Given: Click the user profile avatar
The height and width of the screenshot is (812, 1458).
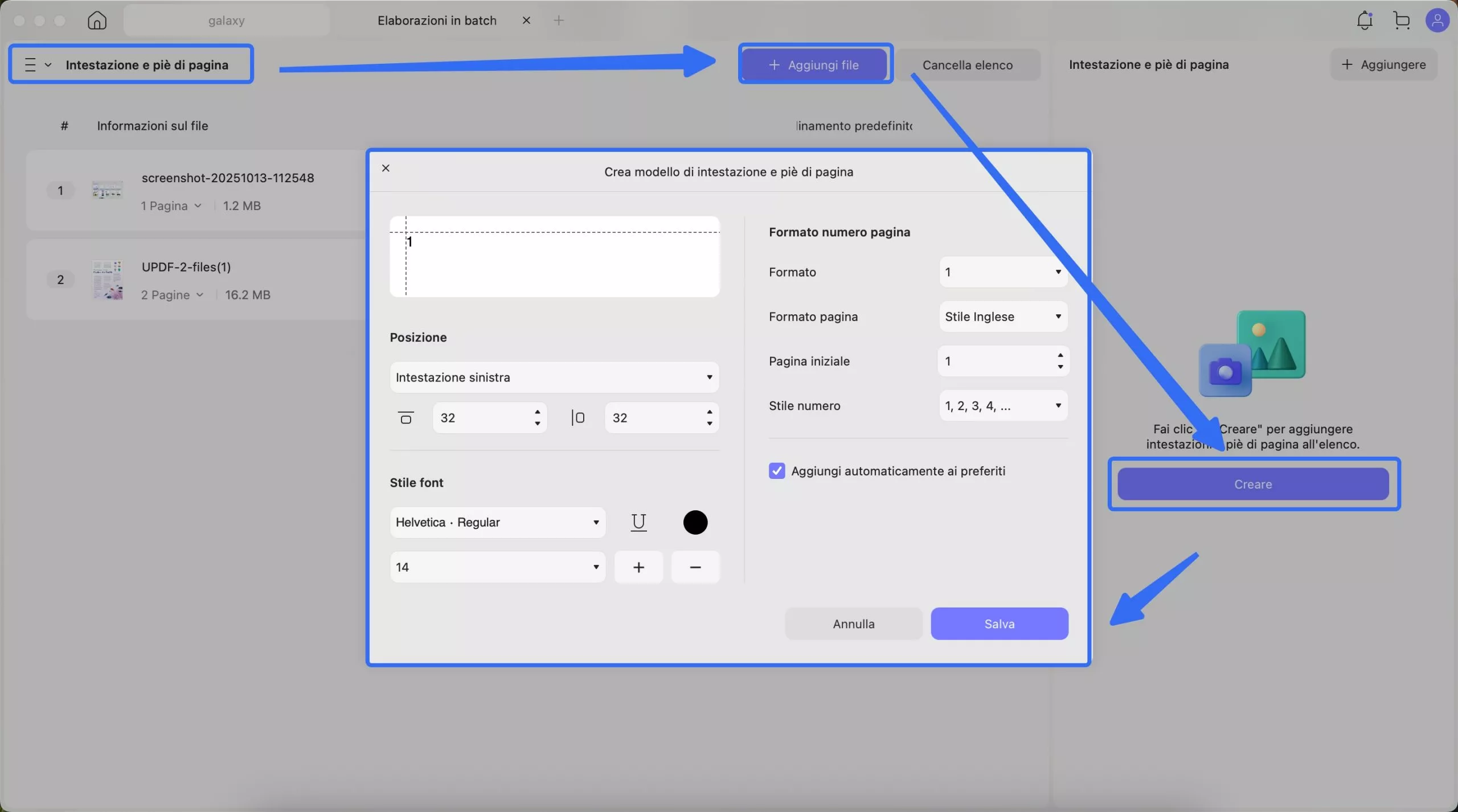Looking at the screenshot, I should pyautogui.click(x=1437, y=20).
